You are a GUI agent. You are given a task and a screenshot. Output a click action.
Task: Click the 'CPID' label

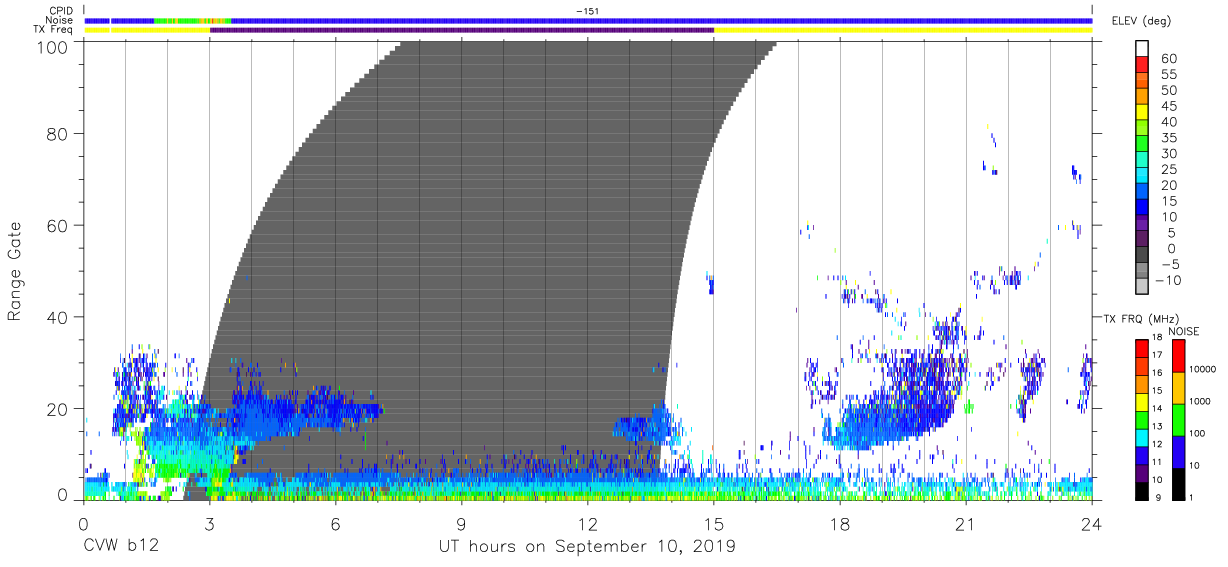62,11
